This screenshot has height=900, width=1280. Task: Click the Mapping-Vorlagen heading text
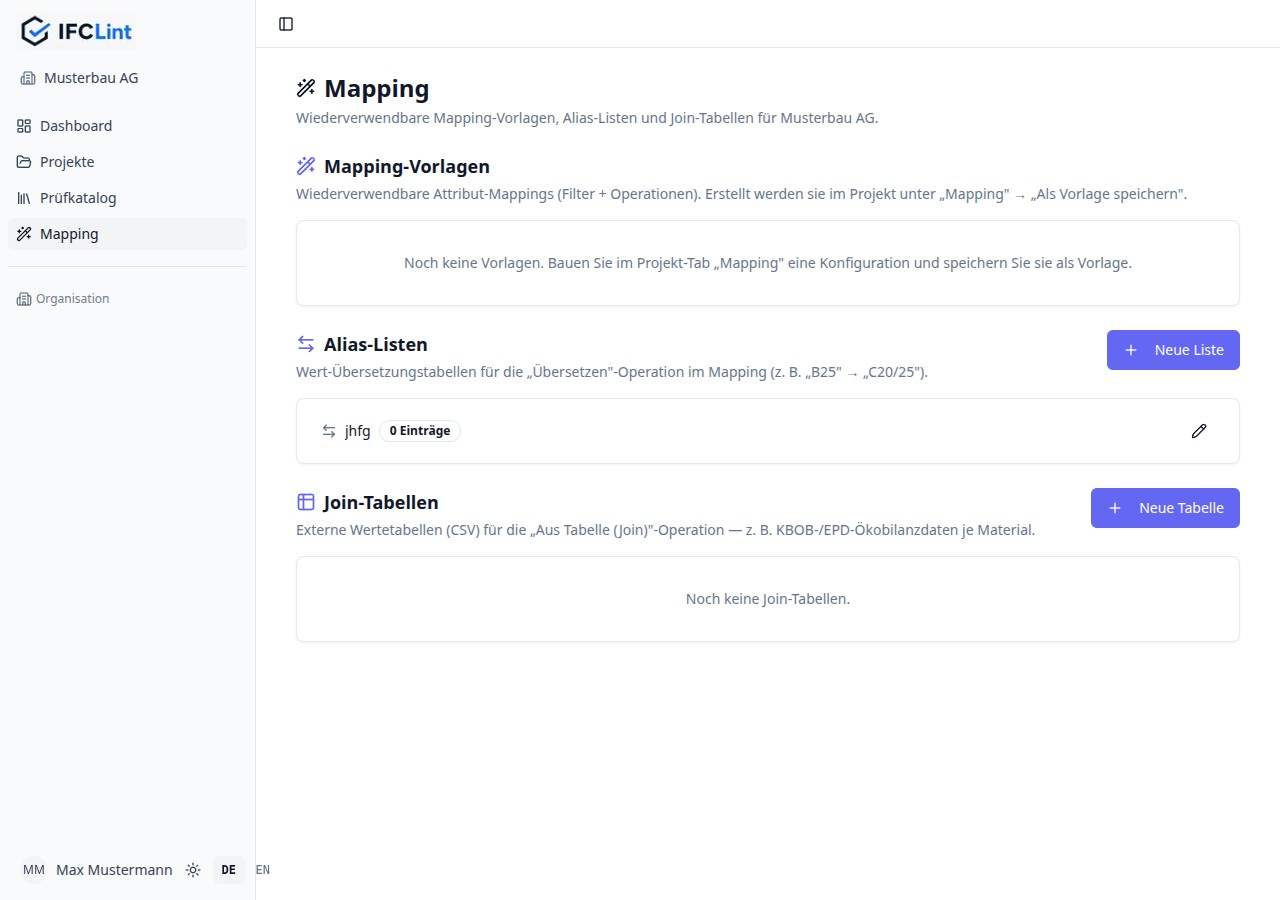point(407,166)
